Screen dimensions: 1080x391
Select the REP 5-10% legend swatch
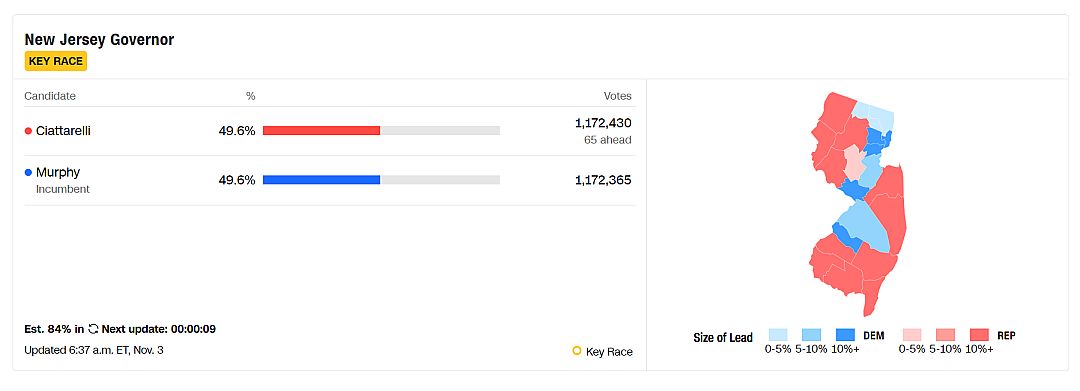pos(945,335)
